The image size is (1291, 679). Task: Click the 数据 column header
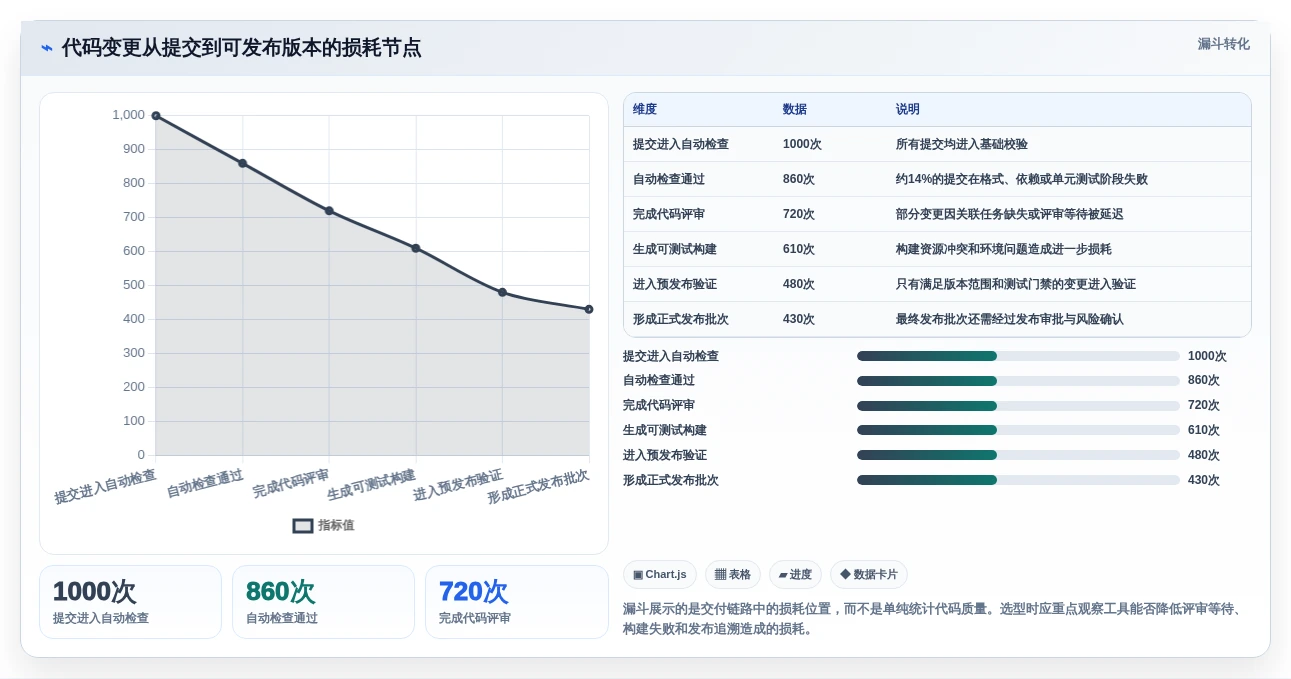(795, 109)
